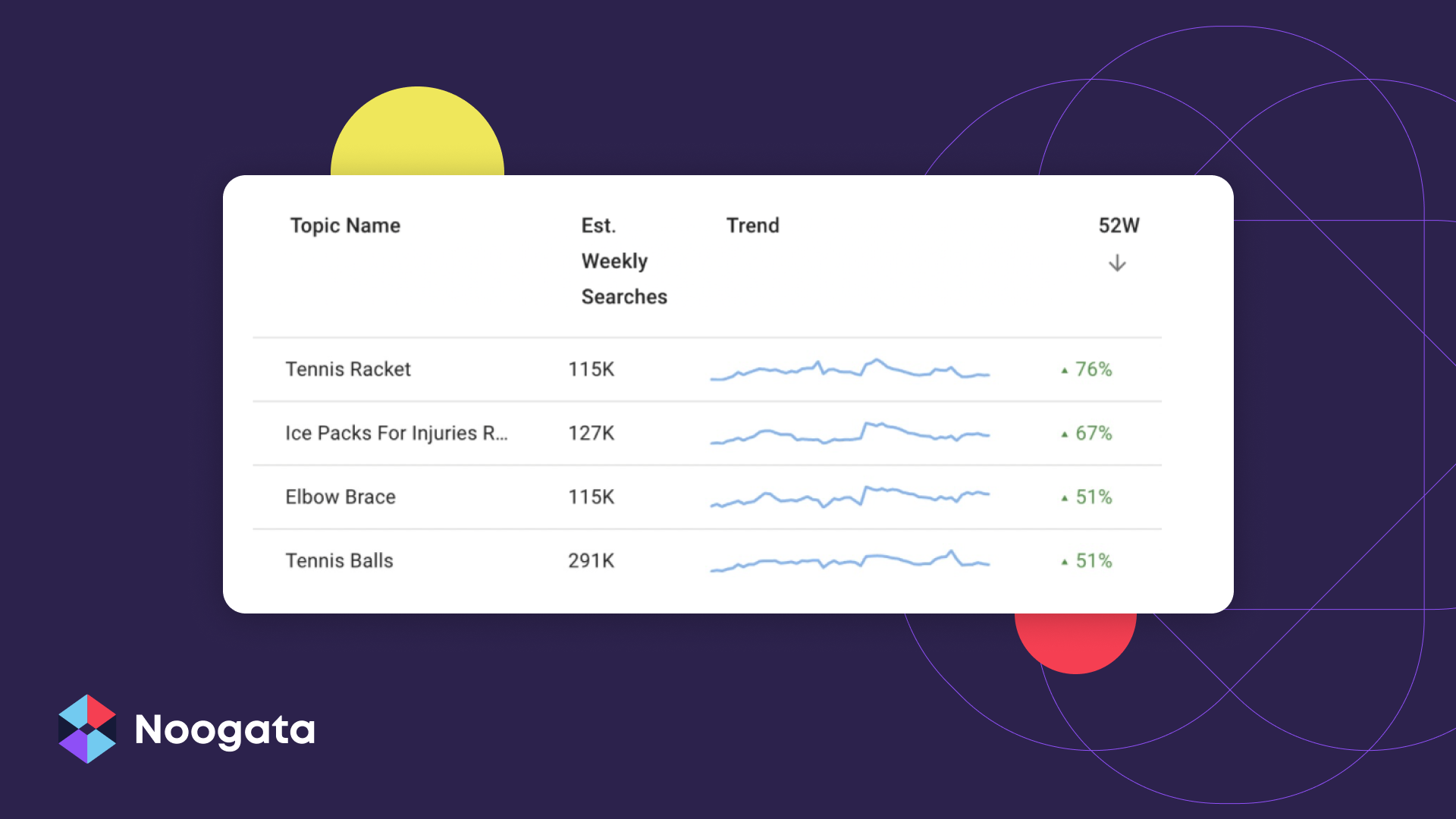Click the green up-triangle beside 67%

1065,435
